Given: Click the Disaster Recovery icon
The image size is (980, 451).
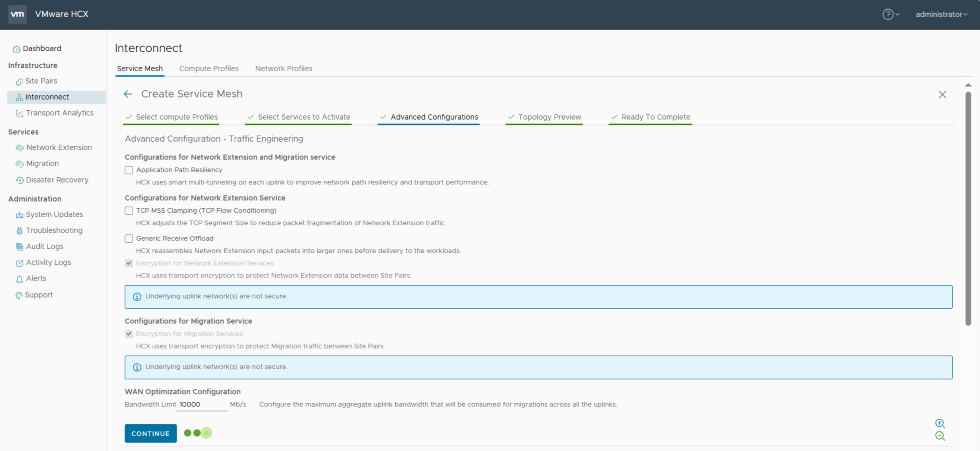Looking at the screenshot, I should [x=19, y=180].
